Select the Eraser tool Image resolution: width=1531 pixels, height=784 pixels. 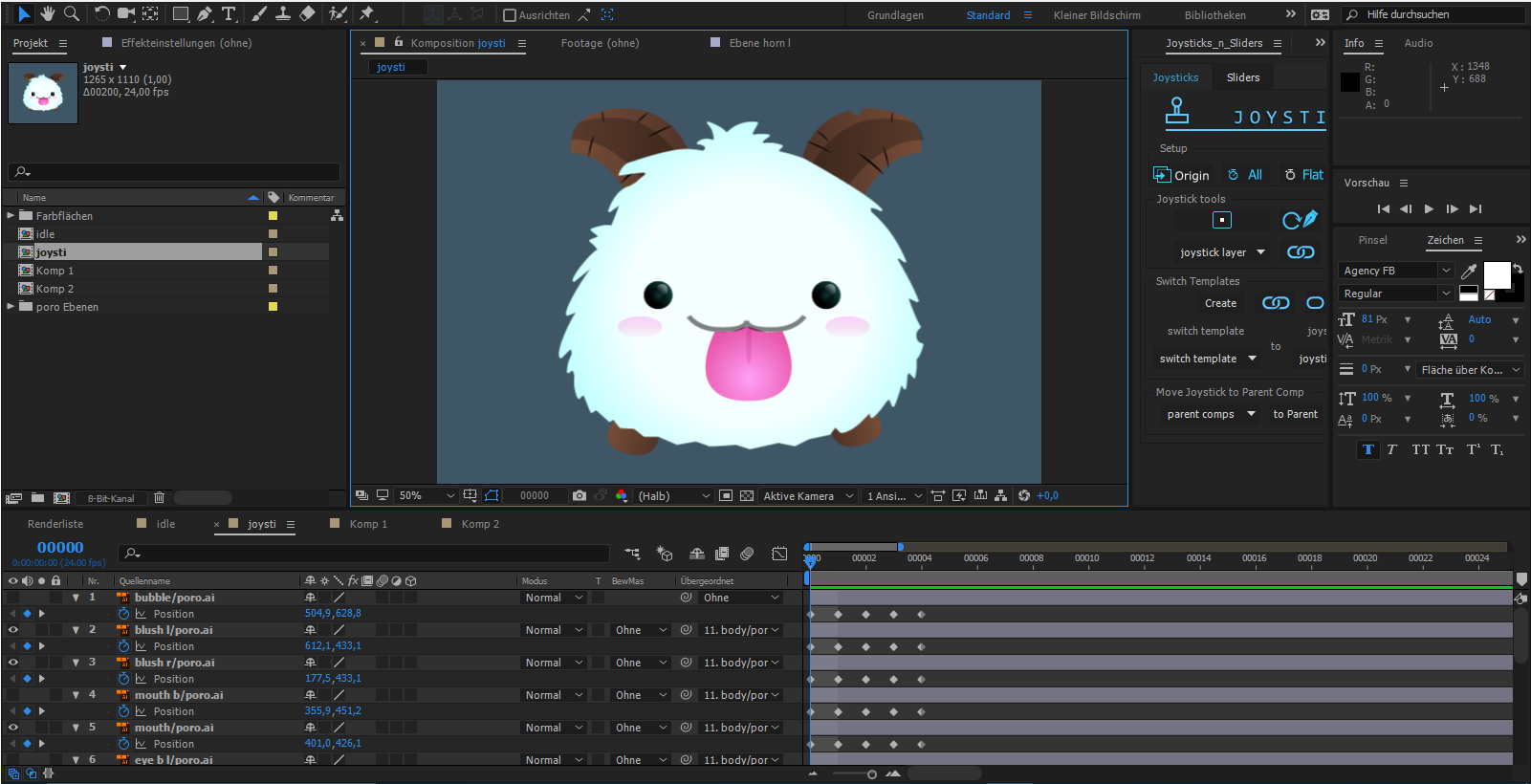(x=307, y=13)
